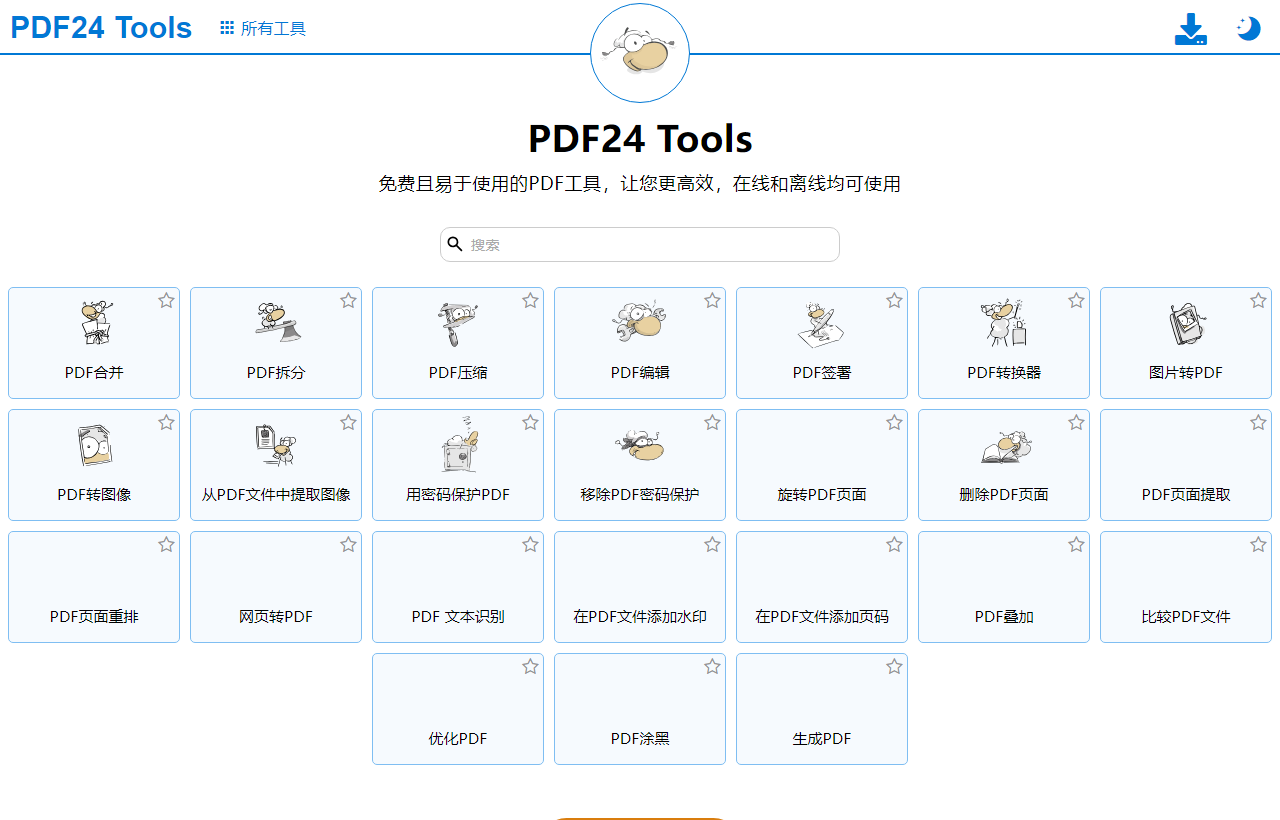Star the 从PDF文件中提取图像 tool
Screen dimensions: 1280x820
click(348, 422)
